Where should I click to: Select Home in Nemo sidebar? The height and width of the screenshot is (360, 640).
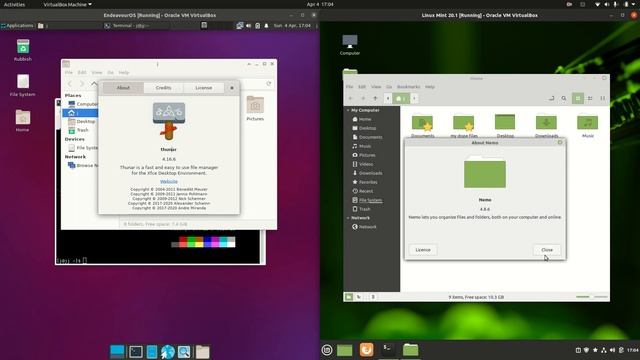pyautogui.click(x=362, y=119)
